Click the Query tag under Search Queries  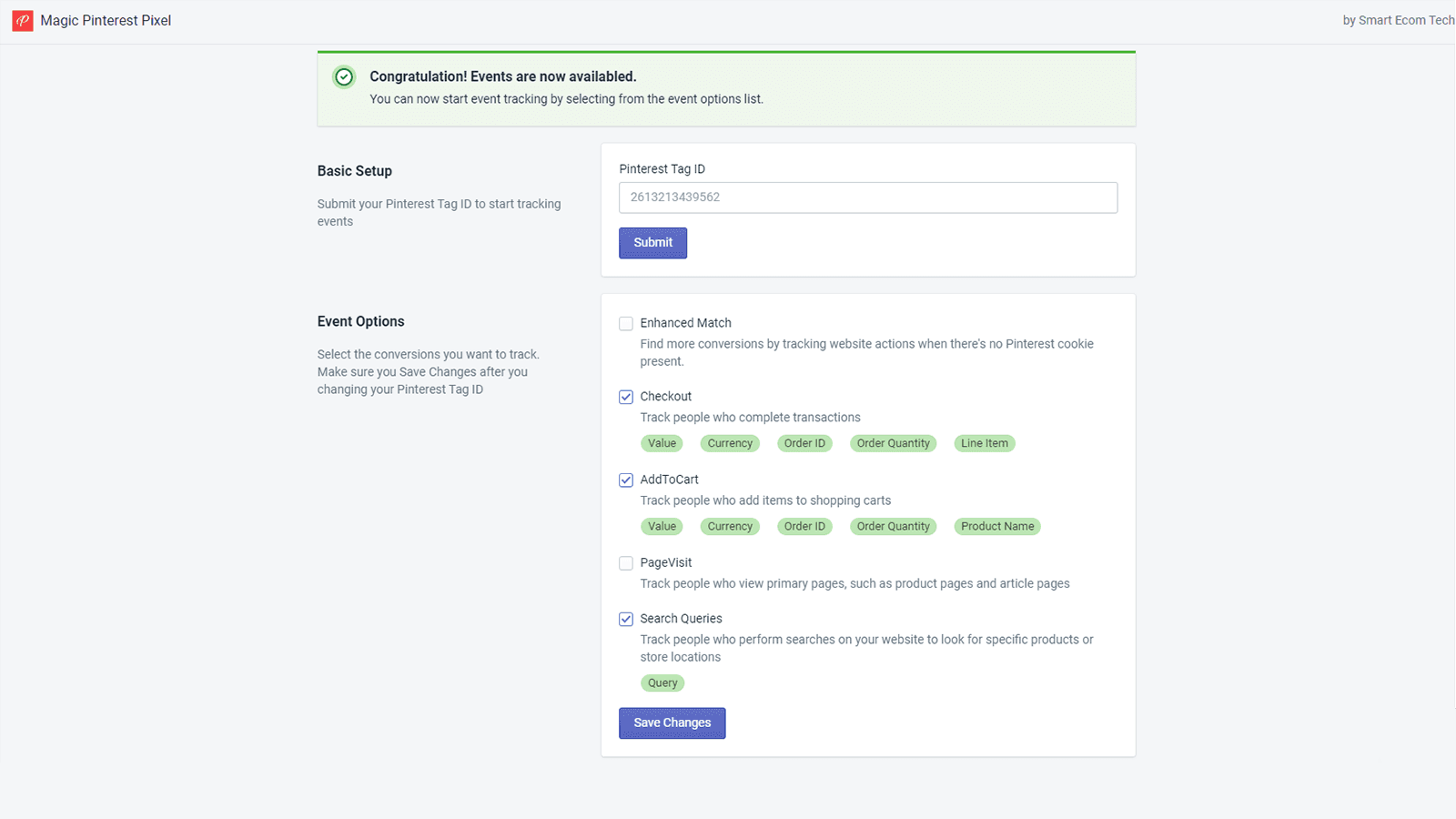[662, 683]
